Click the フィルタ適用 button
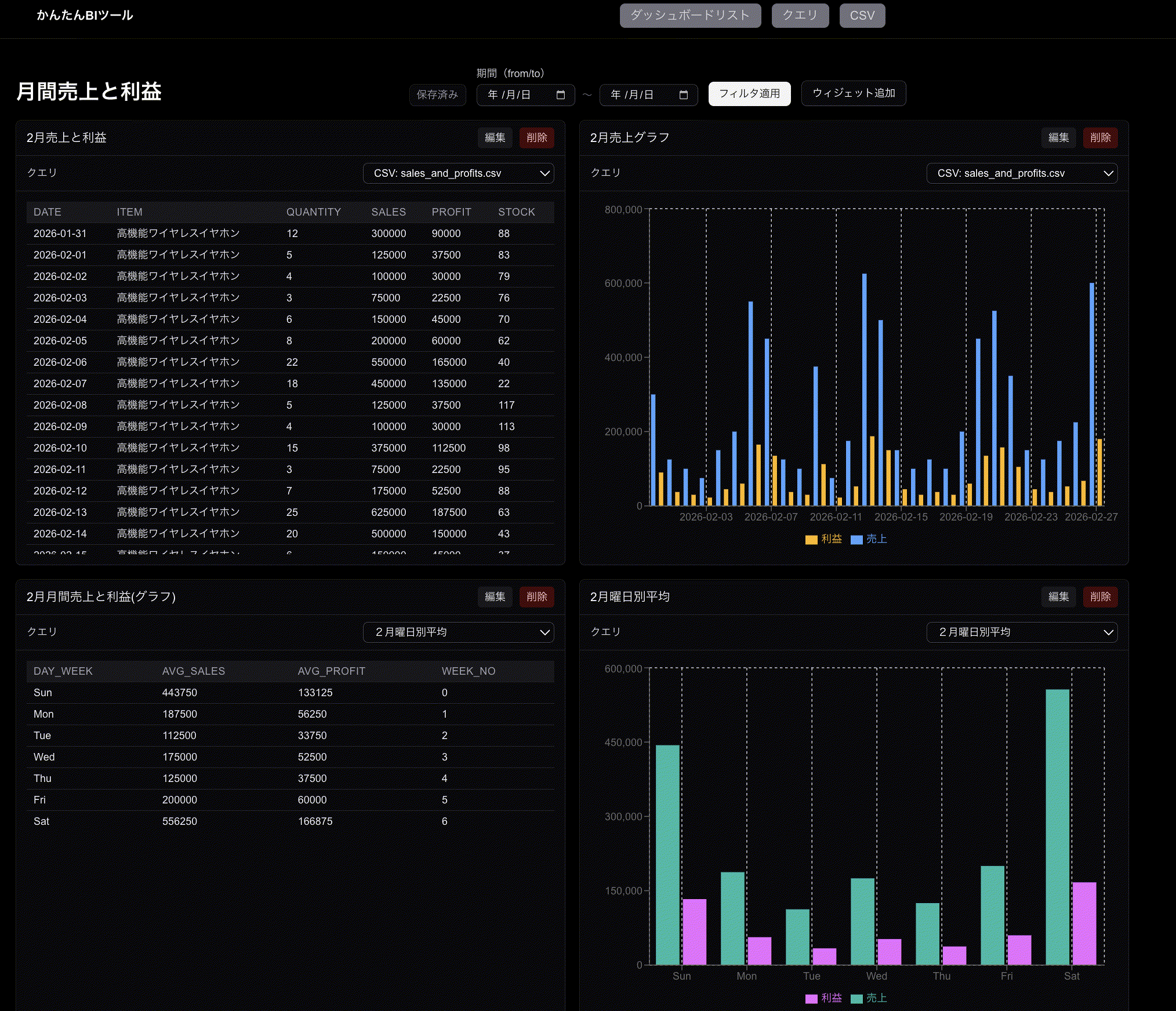1176x1011 pixels. click(x=749, y=94)
